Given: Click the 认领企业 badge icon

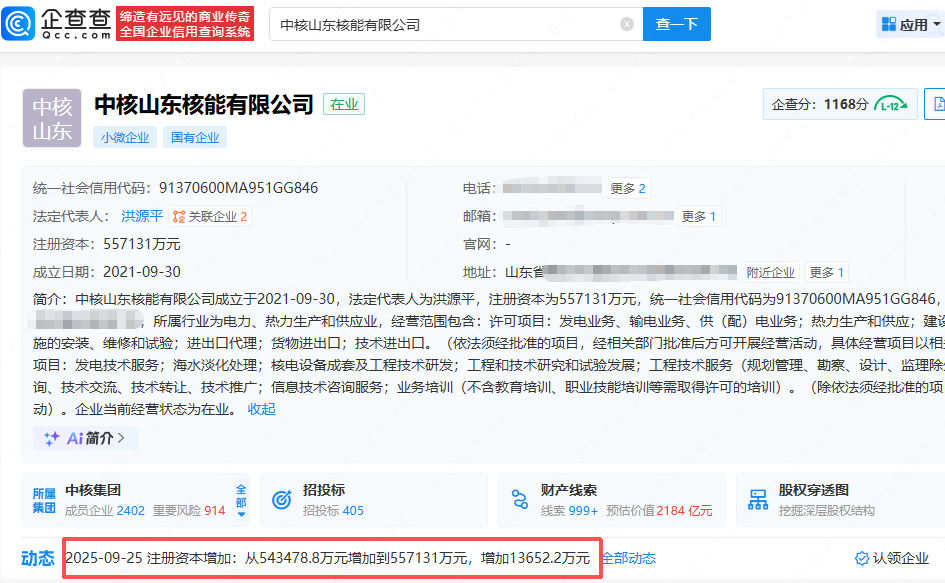Looking at the screenshot, I should pos(861,558).
